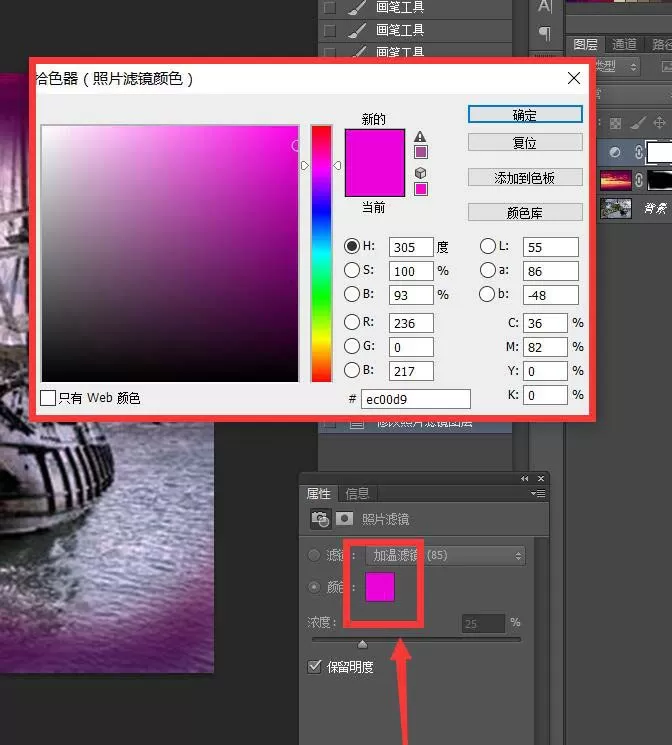The height and width of the screenshot is (745, 672).
Task: Click the H hue value field
Action: click(x=411, y=247)
